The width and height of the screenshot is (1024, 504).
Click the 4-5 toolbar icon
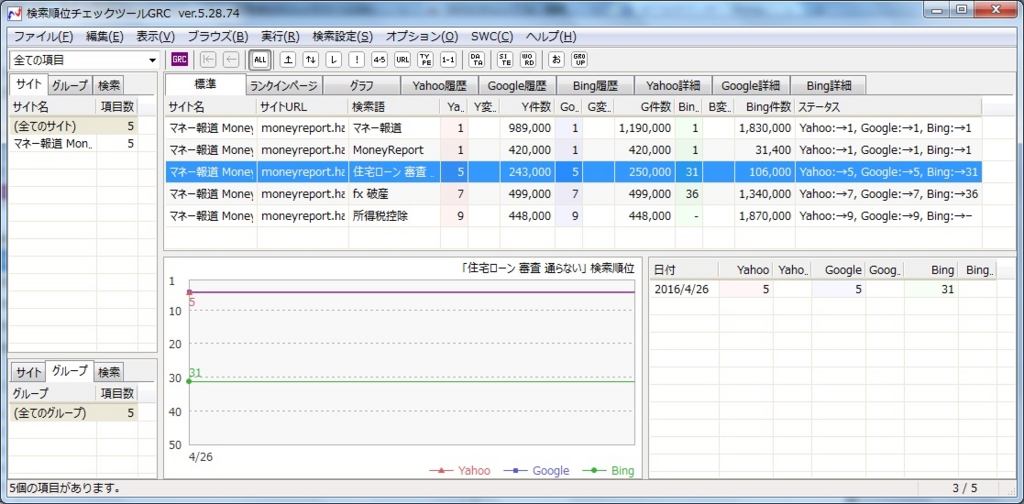click(x=379, y=60)
